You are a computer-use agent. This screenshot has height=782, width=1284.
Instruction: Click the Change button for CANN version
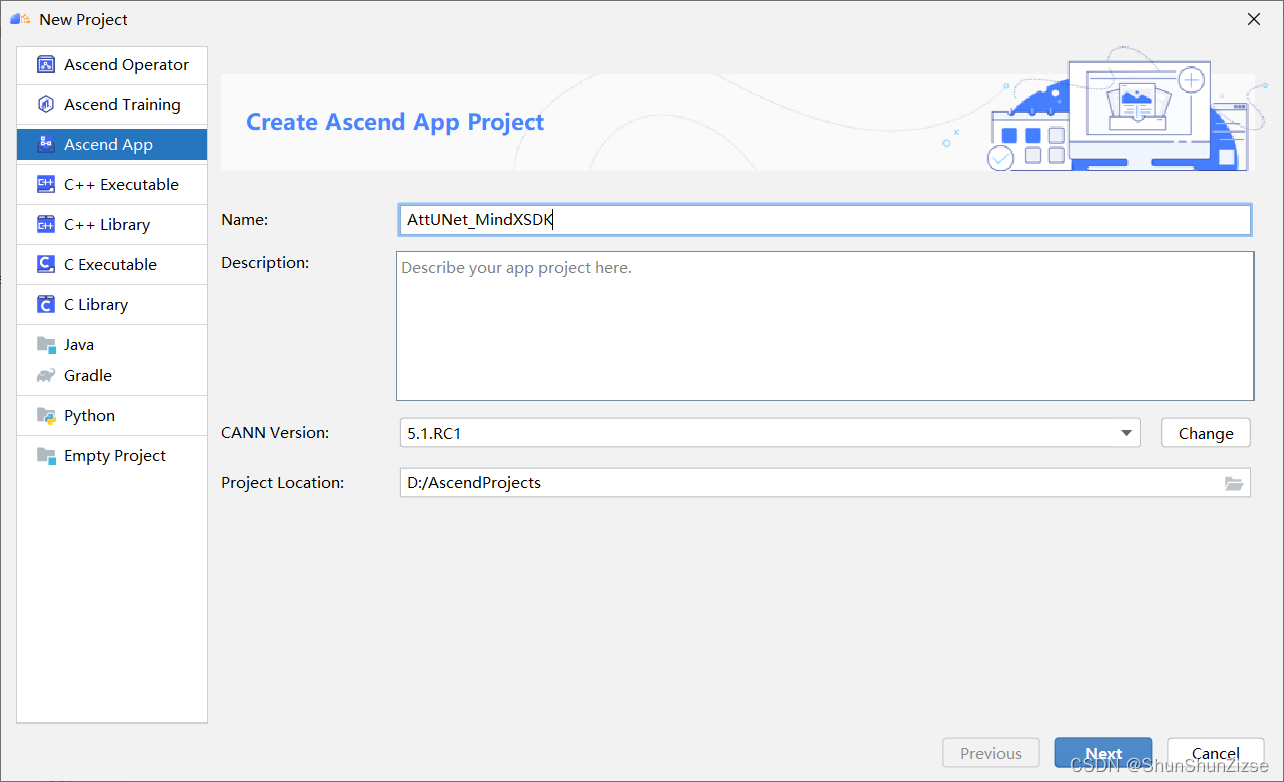1205,433
